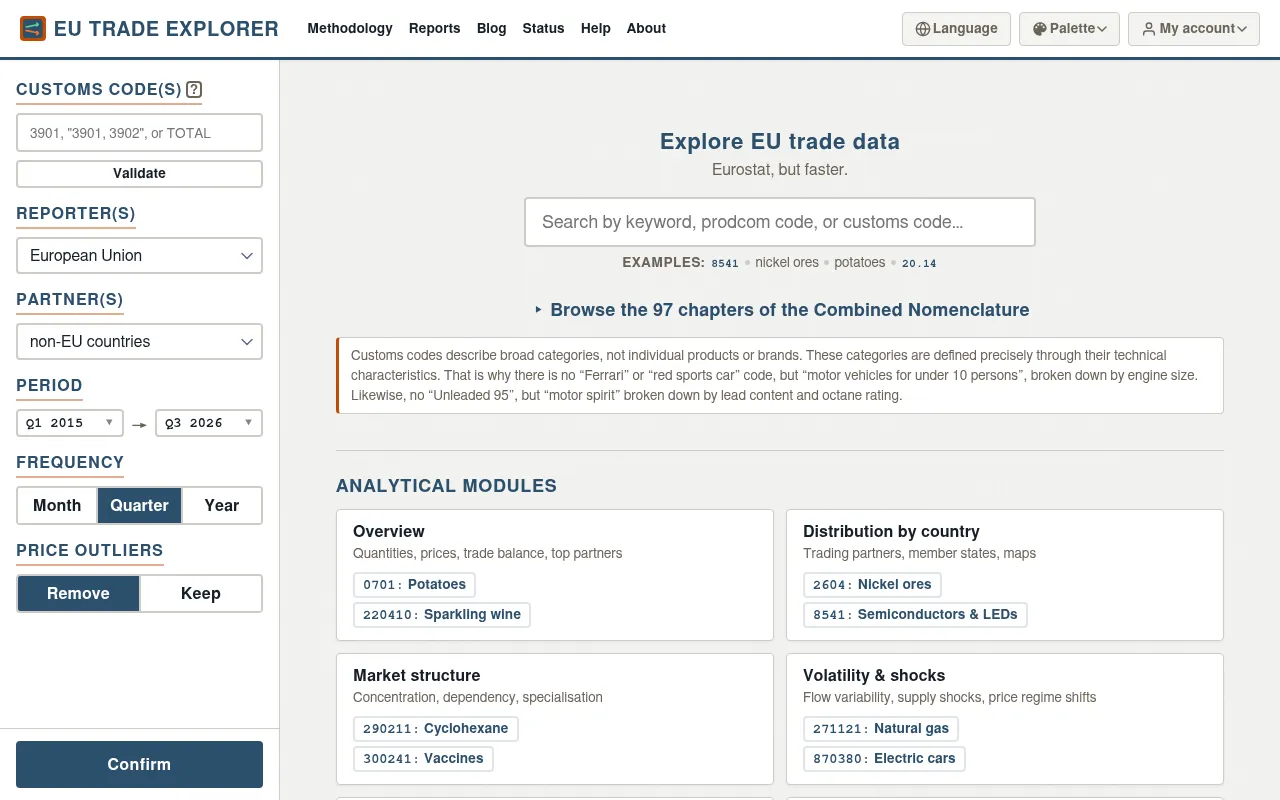Click the 'potatoes' search example
The image size is (1280, 800).
[x=860, y=263]
